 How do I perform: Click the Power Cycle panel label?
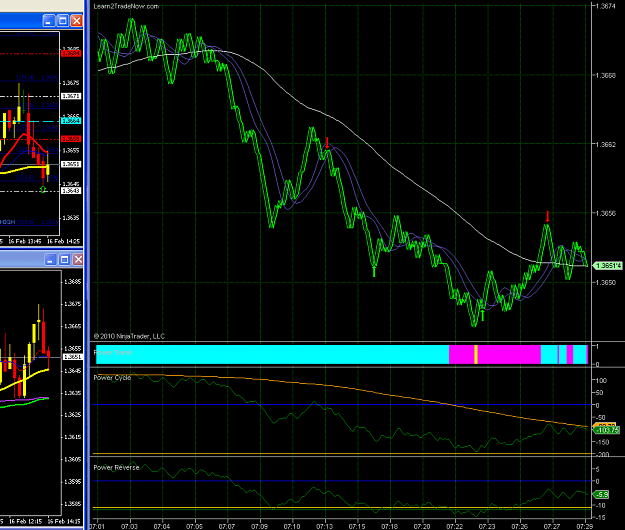[x=112, y=377]
